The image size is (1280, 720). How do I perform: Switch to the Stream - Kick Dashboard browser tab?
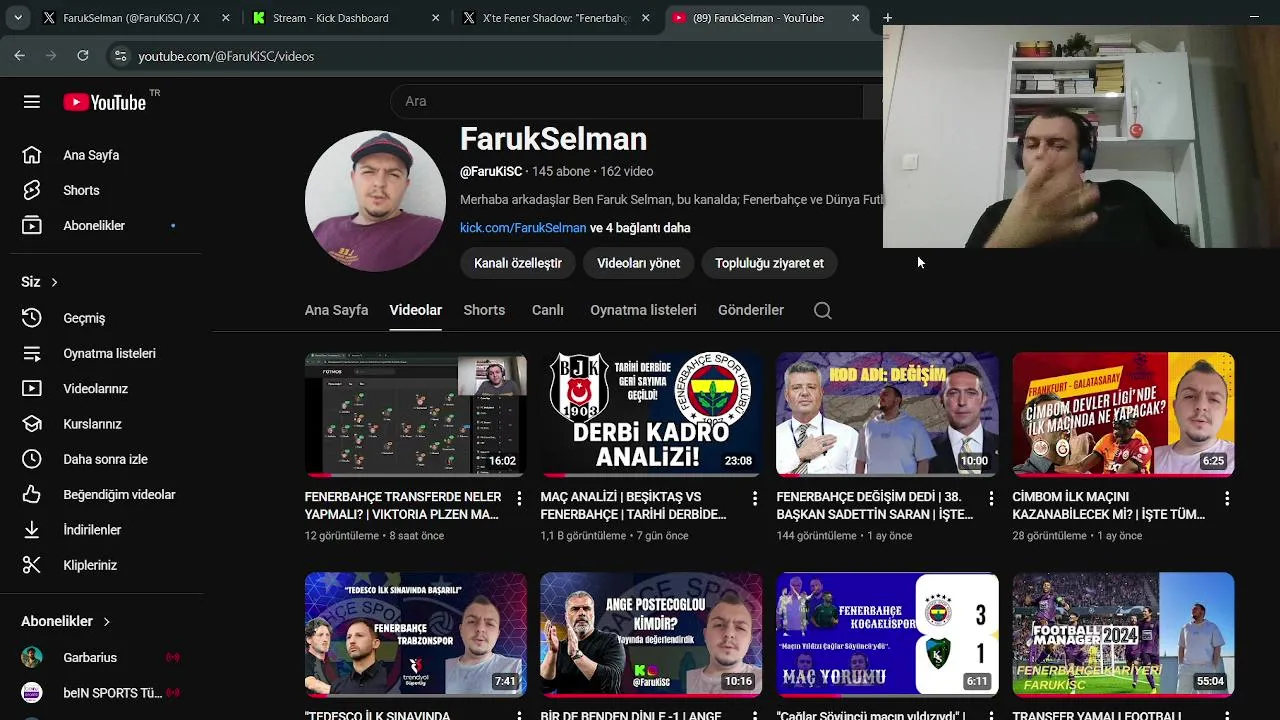click(345, 18)
